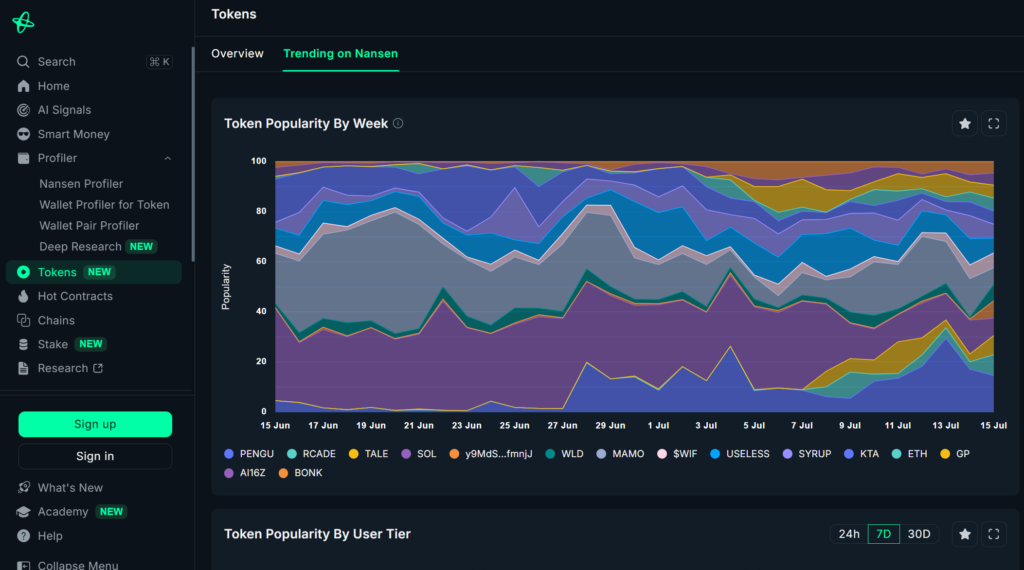This screenshot has height=570, width=1024.
Task: Click the Nansen logo icon
Action: point(23,22)
